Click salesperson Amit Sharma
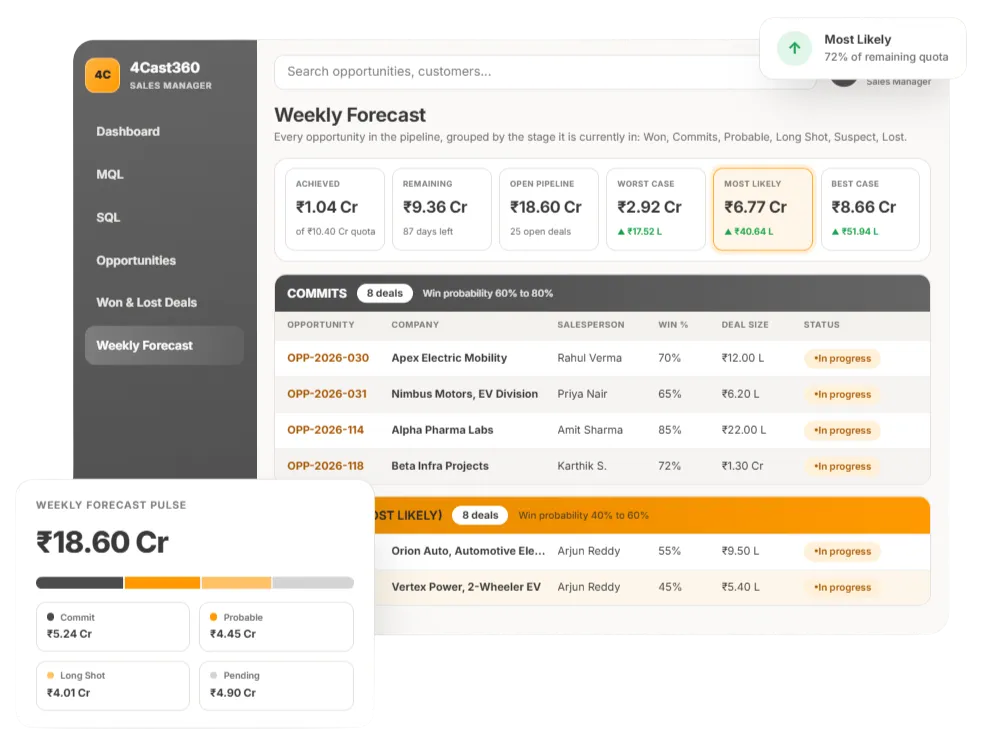Image resolution: width=996 pixels, height=741 pixels. coord(589,430)
